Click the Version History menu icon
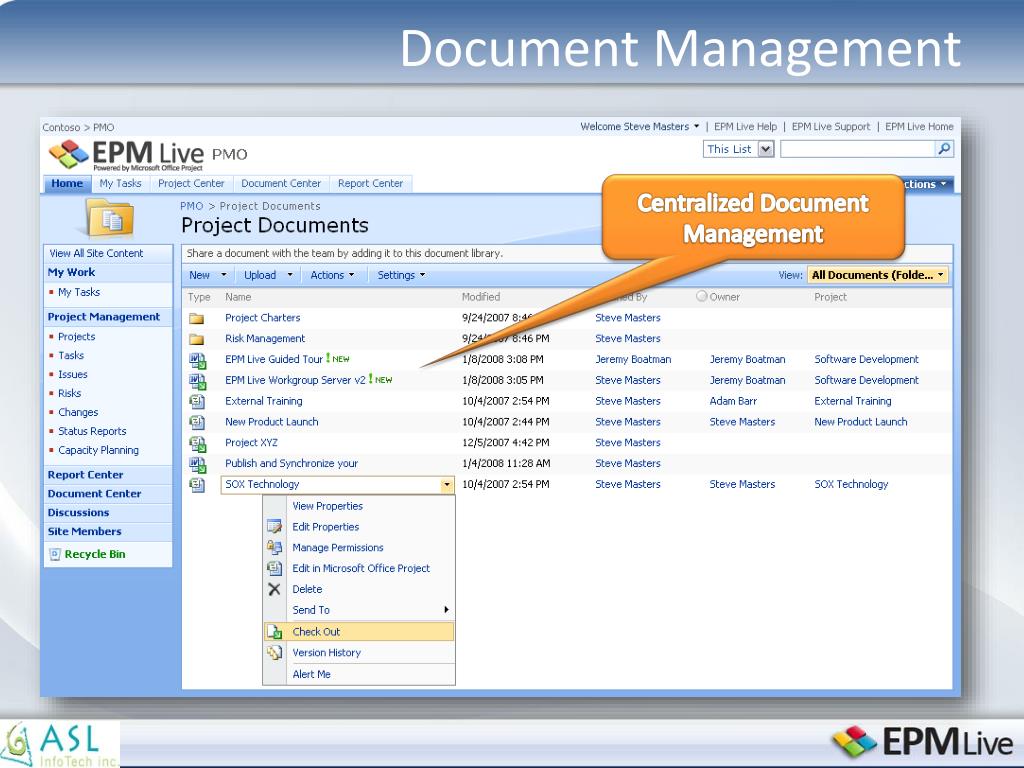The image size is (1024, 768). coord(274,652)
